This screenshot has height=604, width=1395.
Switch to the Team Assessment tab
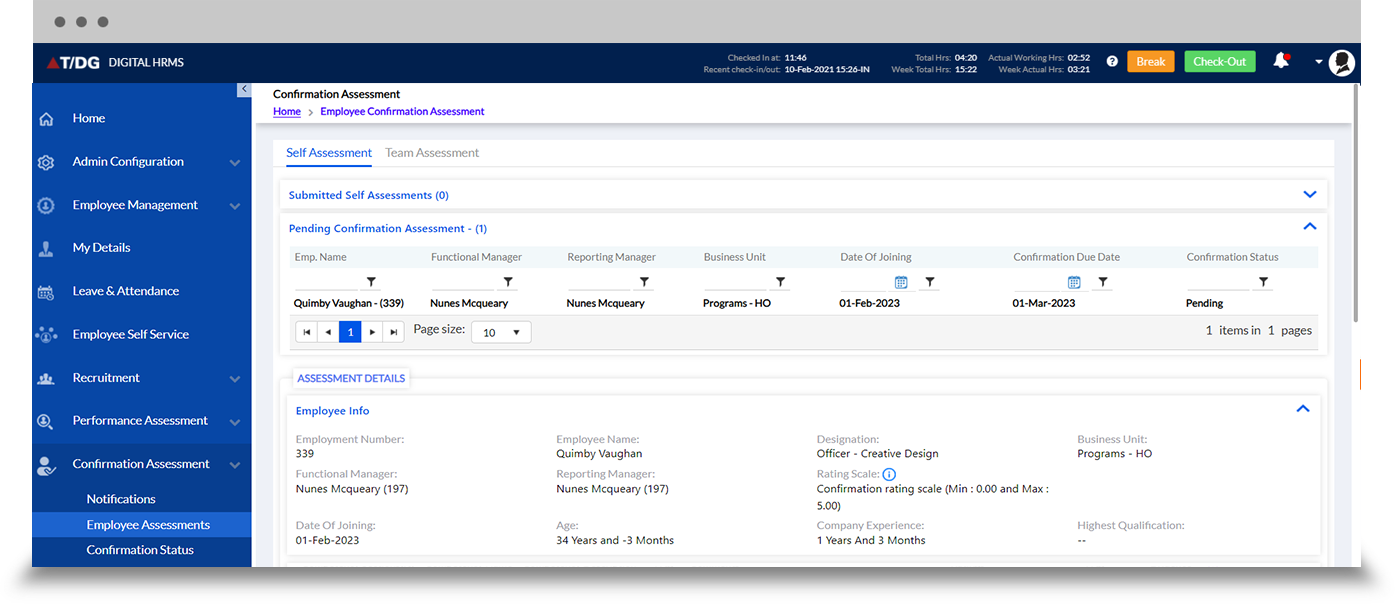click(432, 153)
